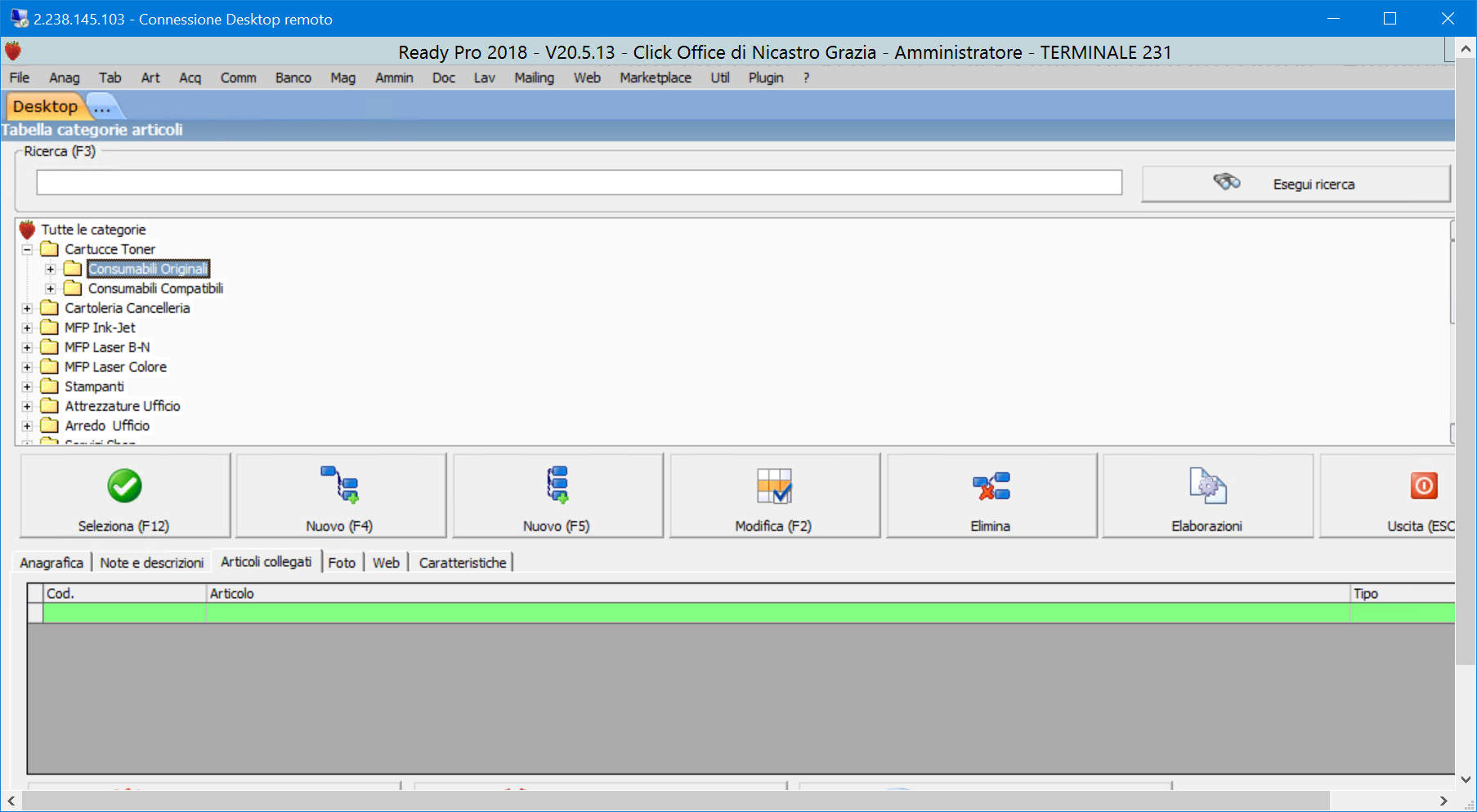Click the folder icon of Arredo Ufficio
1477x812 pixels.
pos(50,425)
